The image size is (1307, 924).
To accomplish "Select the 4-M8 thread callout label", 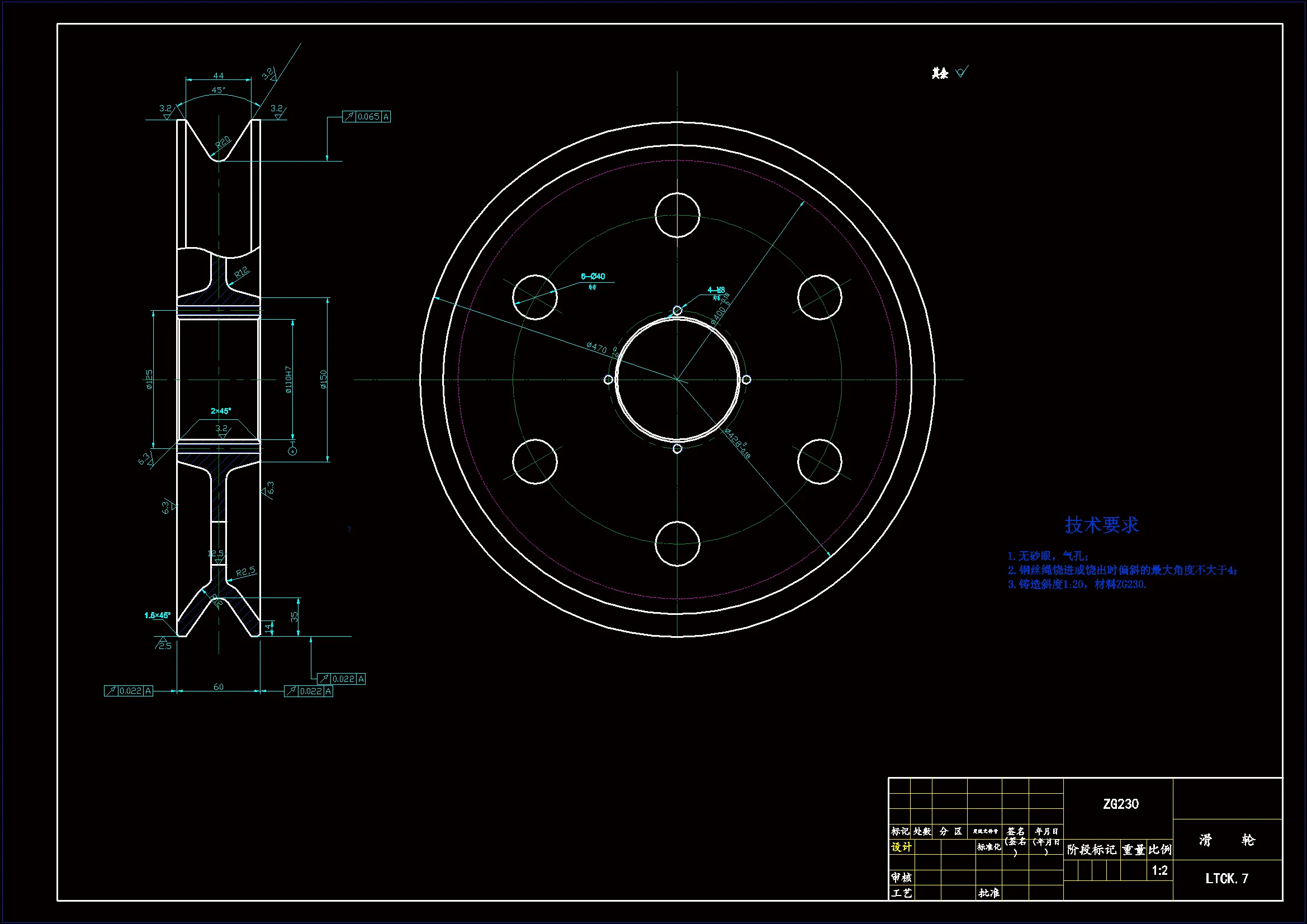I will tap(716, 290).
